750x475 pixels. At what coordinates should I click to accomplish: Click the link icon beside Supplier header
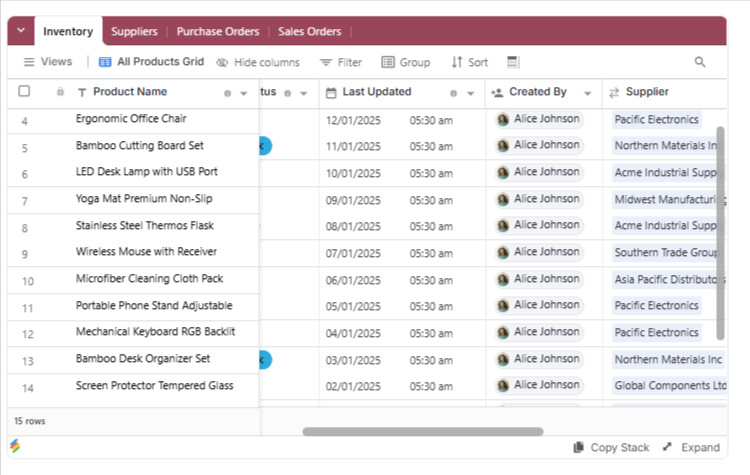click(614, 92)
